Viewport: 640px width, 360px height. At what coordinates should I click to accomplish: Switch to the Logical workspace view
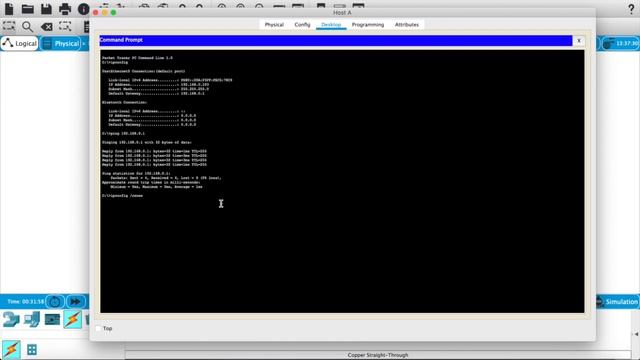[20, 43]
